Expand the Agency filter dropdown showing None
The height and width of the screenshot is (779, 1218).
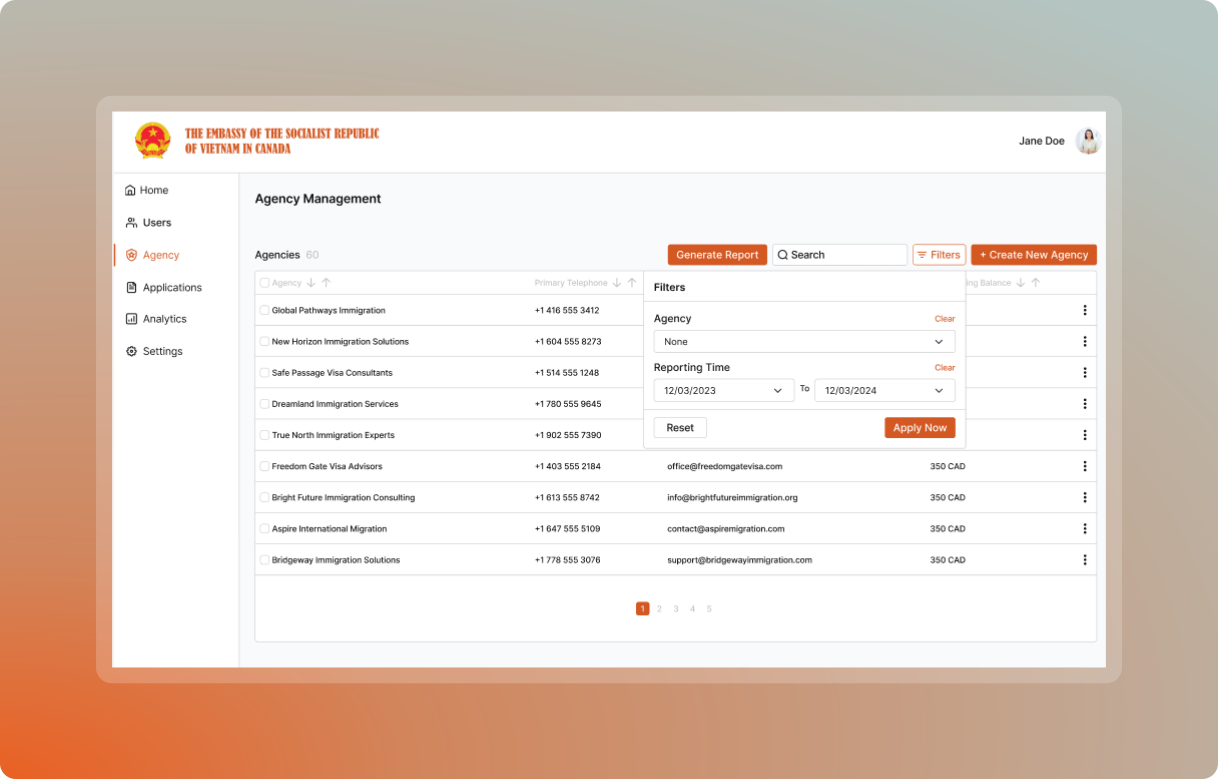(804, 342)
